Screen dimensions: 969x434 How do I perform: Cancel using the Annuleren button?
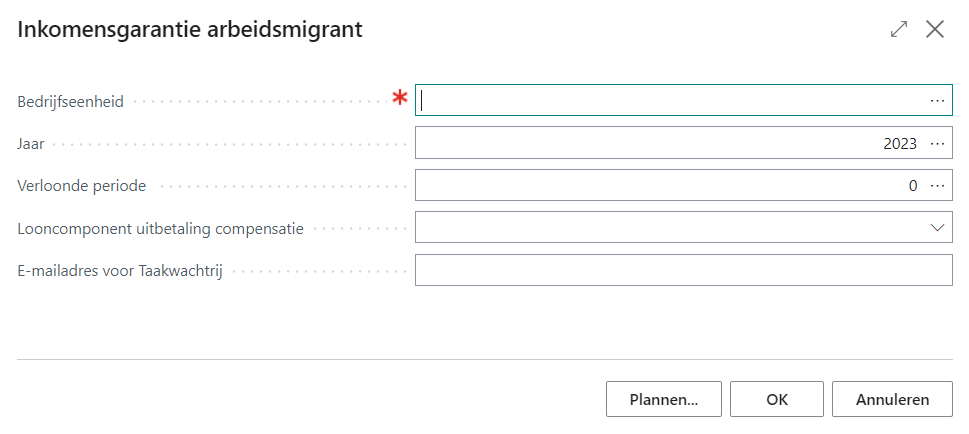[892, 399]
